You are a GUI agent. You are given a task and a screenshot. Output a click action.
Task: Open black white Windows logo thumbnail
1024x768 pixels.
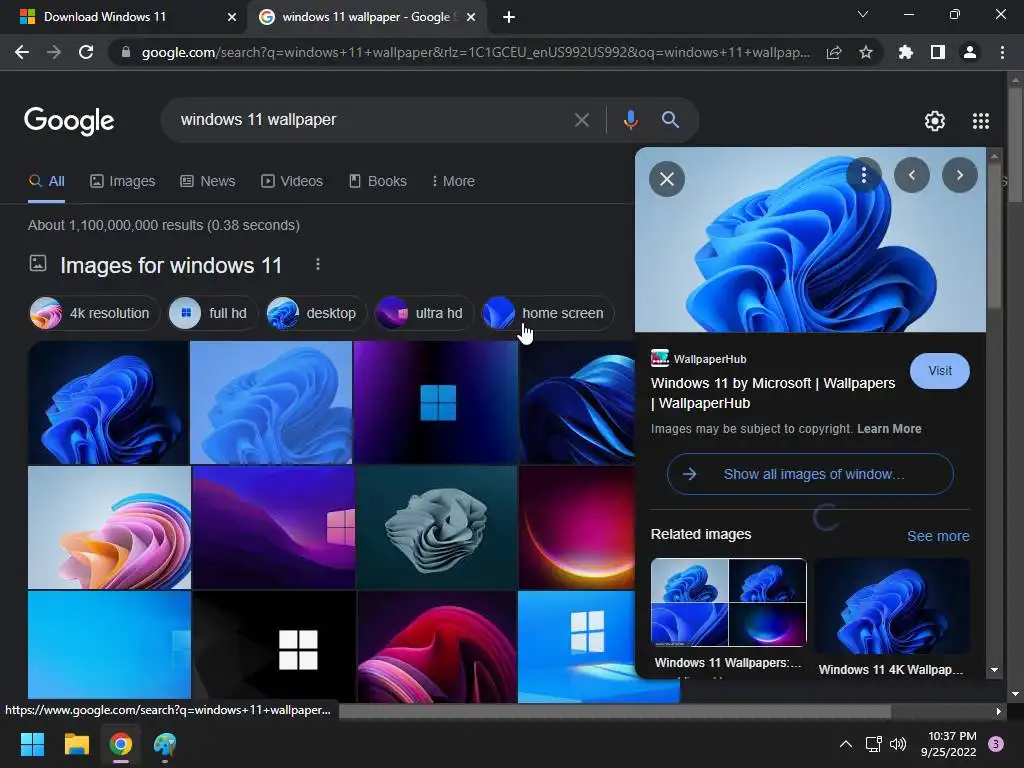[x=274, y=647]
